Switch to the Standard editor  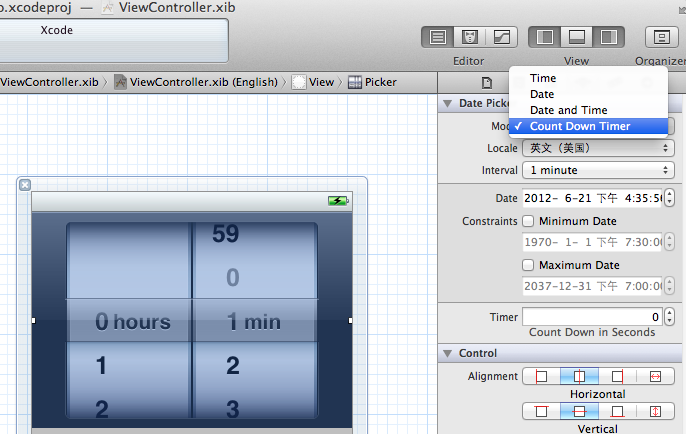pos(438,37)
